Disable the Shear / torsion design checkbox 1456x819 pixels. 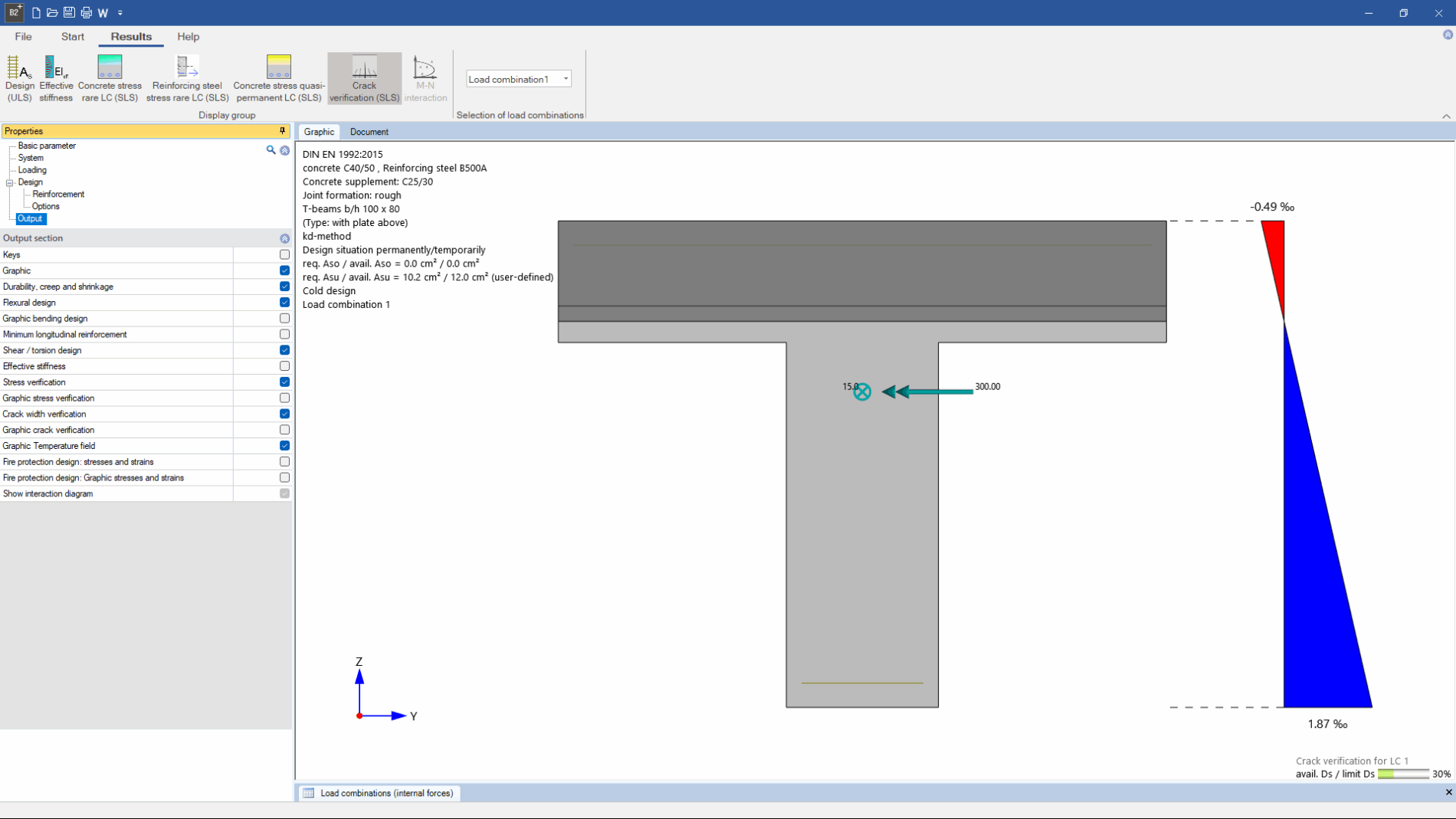tap(284, 350)
